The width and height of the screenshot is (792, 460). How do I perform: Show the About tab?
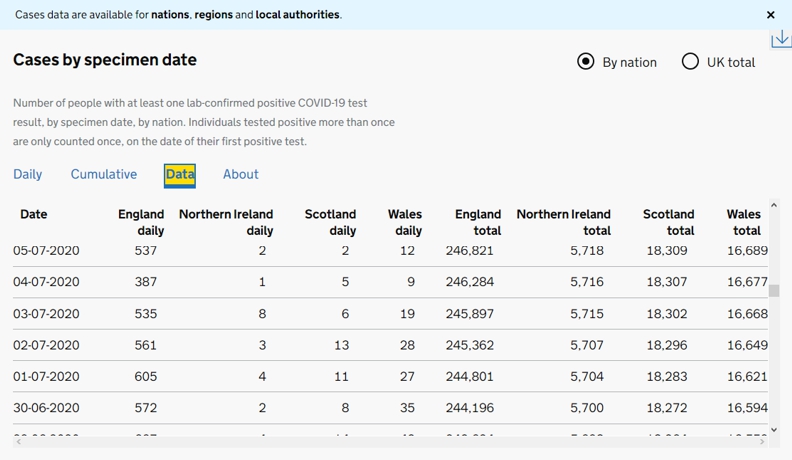(x=241, y=174)
